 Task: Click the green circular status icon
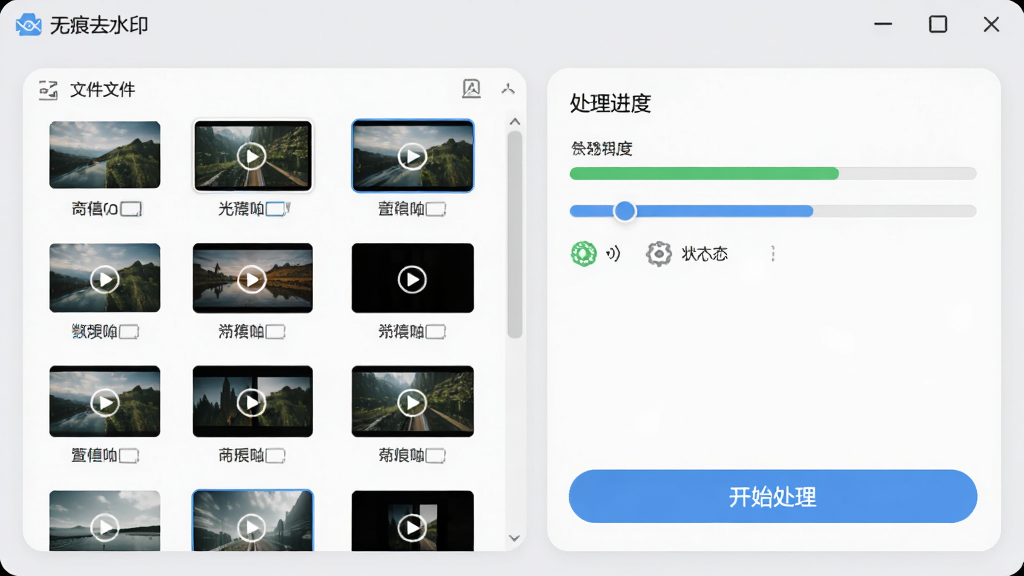point(583,253)
